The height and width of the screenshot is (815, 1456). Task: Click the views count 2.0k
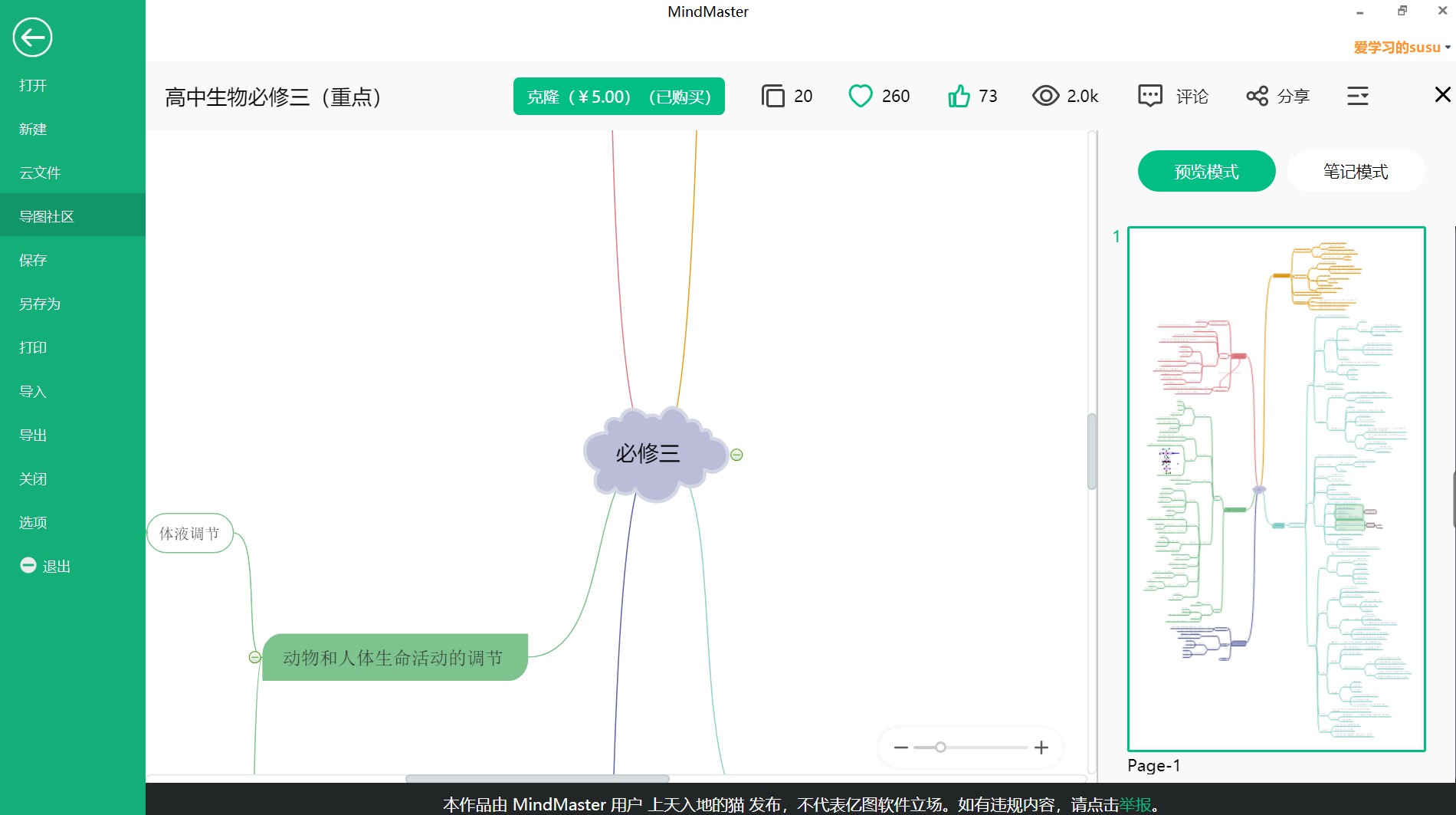coord(1083,96)
